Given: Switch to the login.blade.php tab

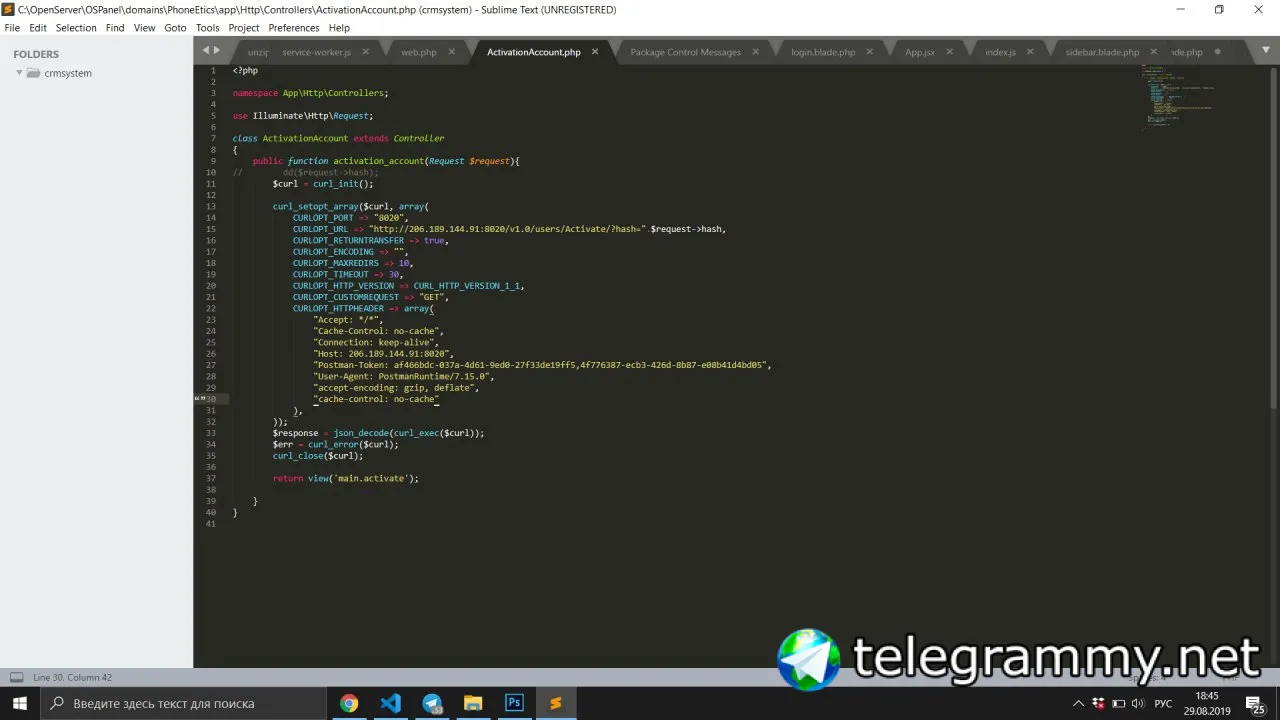Looking at the screenshot, I should [x=823, y=52].
